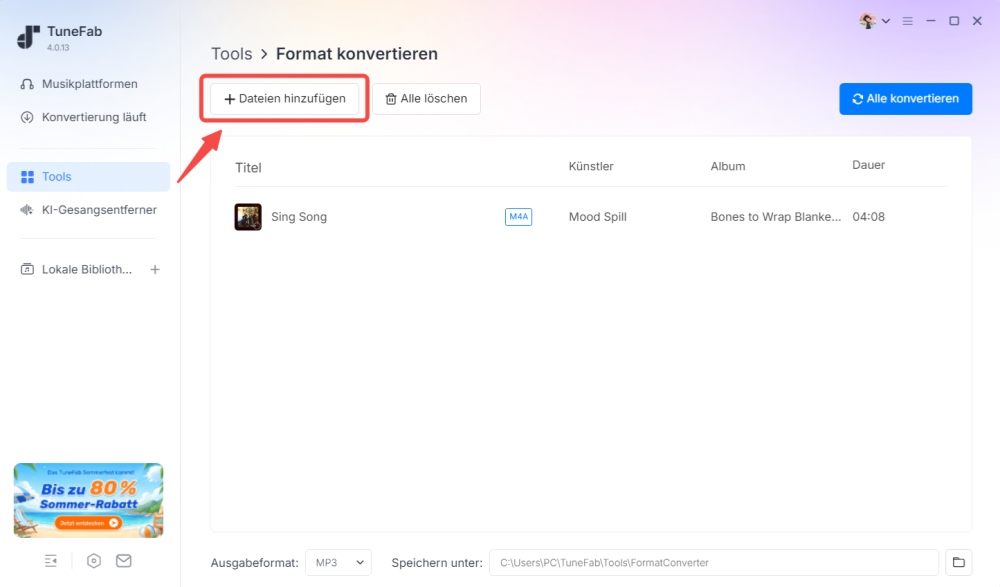Viewport: 1000px width, 587px height.
Task: Browse output folder with folder icon
Action: (959, 563)
